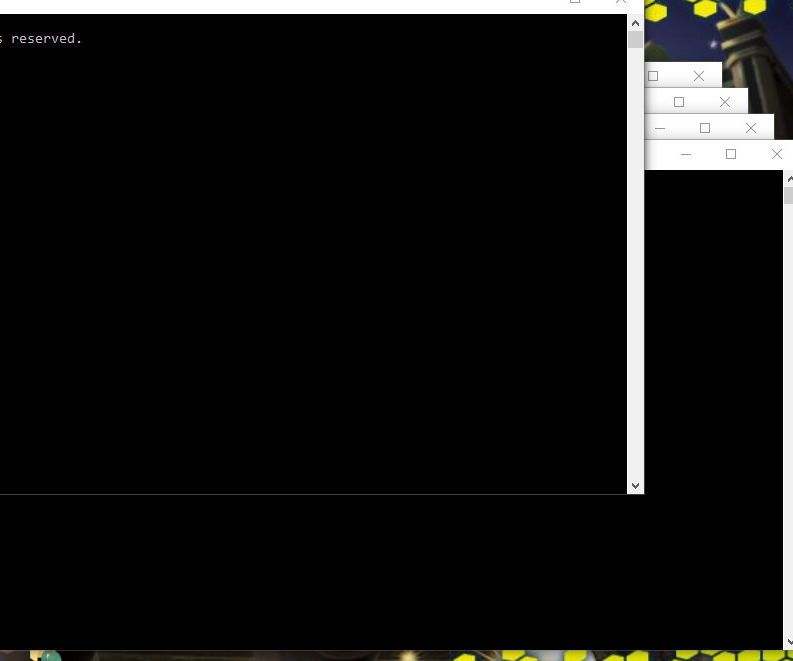Viewport: 793px width, 661px height.
Task: Maximize the window just behind the frontmost one
Action: 731,154
